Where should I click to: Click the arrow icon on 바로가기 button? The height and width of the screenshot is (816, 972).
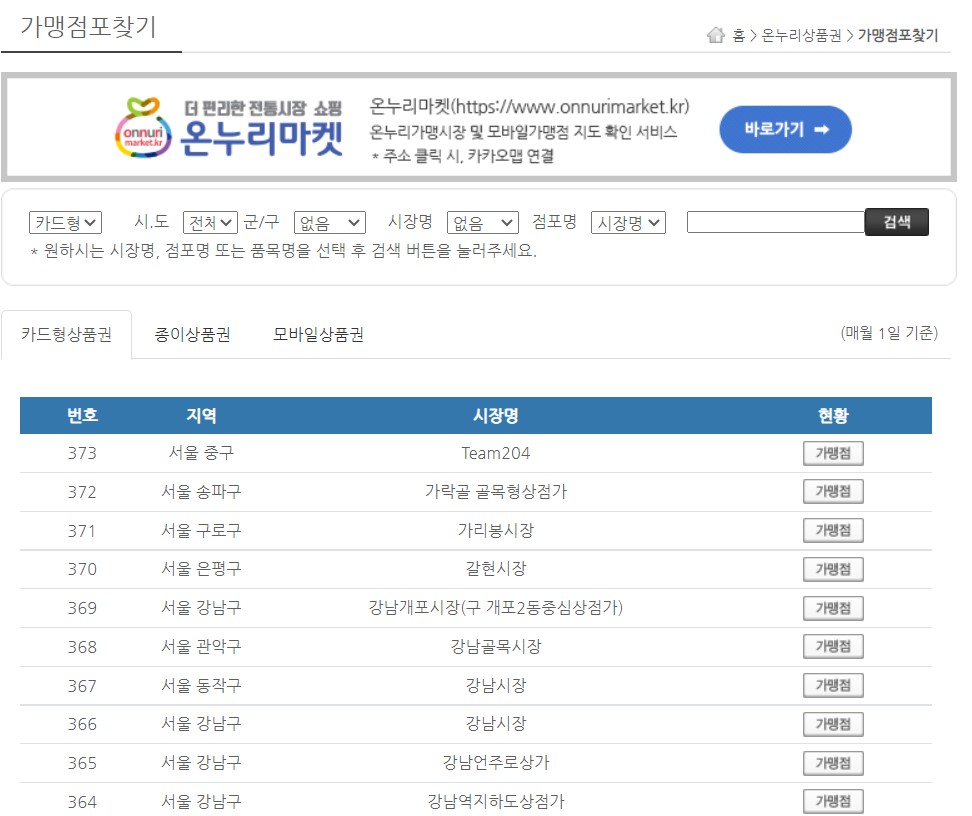pyautogui.click(x=824, y=129)
